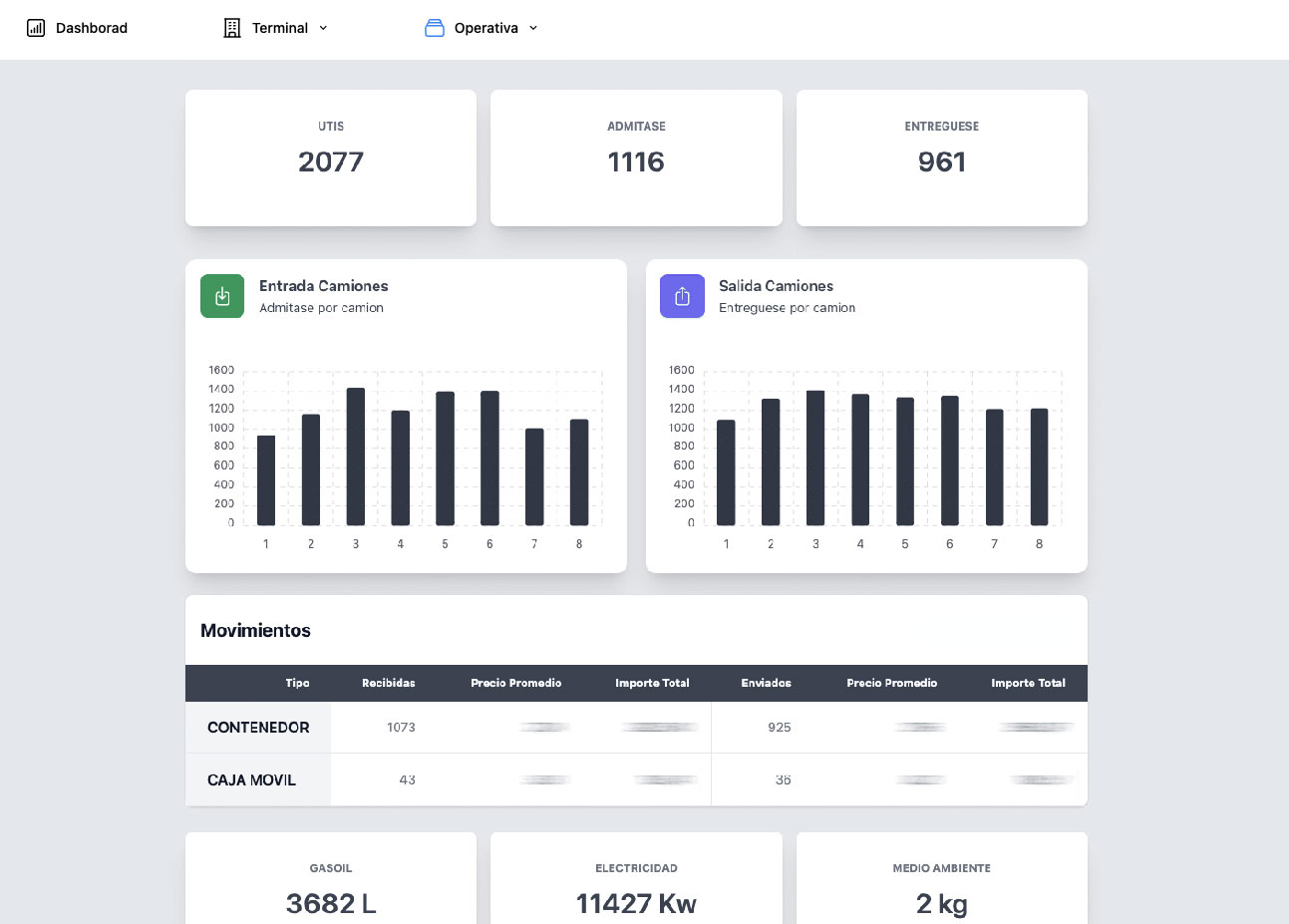Click bar 7 in Entrada Camiones chart

[534, 476]
